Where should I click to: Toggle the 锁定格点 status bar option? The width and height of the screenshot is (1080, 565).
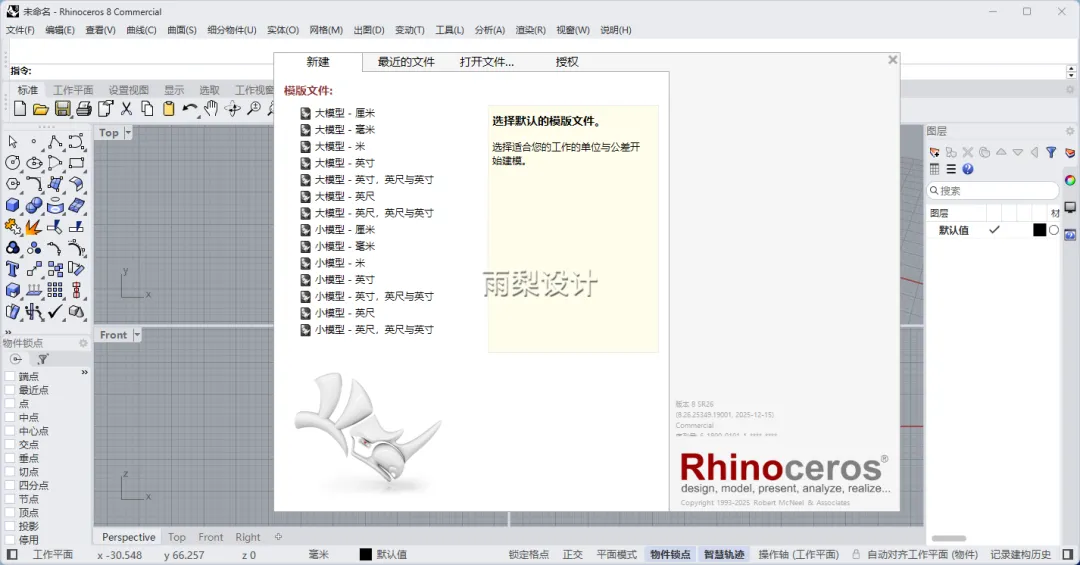point(528,554)
